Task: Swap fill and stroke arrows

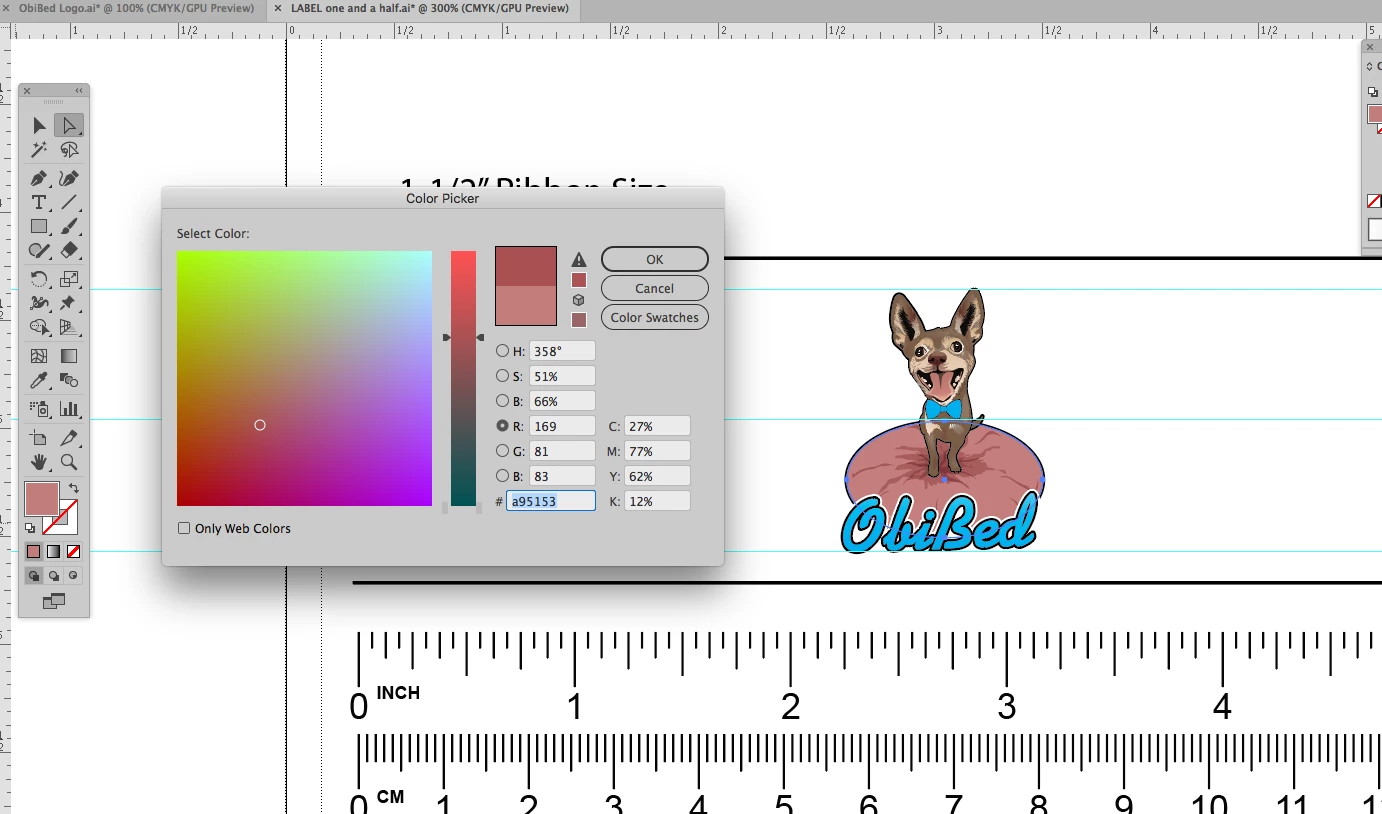Action: click(74, 488)
